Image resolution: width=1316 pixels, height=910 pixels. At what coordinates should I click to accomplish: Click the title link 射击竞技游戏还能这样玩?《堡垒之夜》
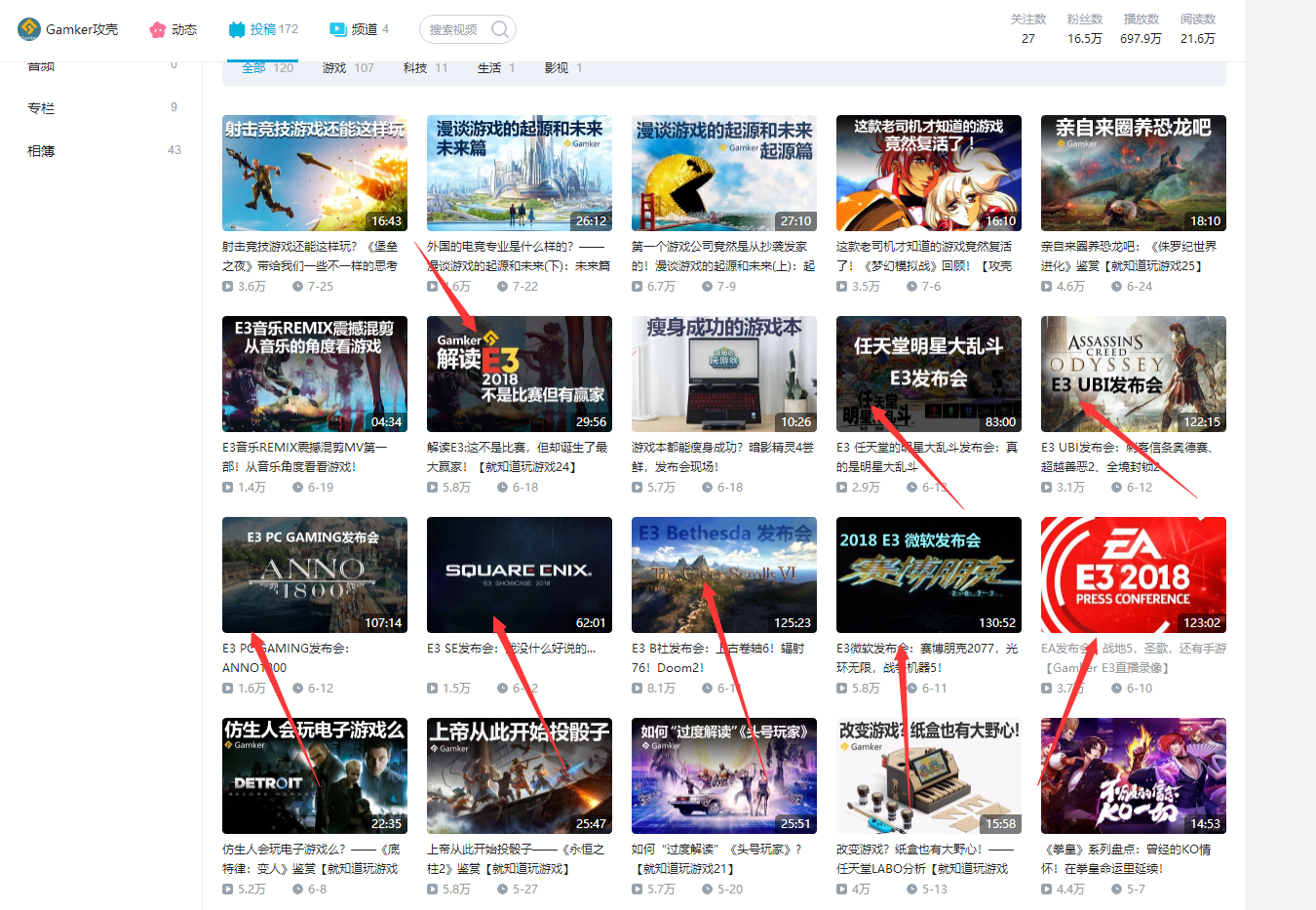pyautogui.click(x=311, y=257)
